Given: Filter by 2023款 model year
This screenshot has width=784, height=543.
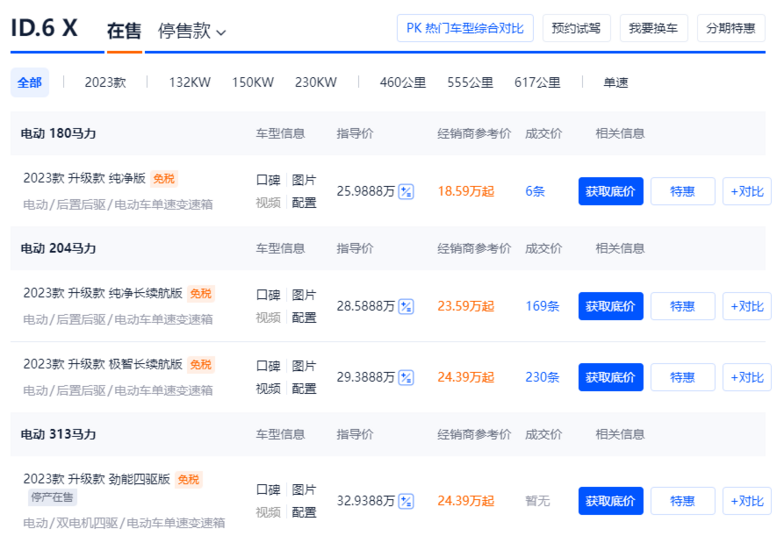Looking at the screenshot, I should [x=106, y=82].
